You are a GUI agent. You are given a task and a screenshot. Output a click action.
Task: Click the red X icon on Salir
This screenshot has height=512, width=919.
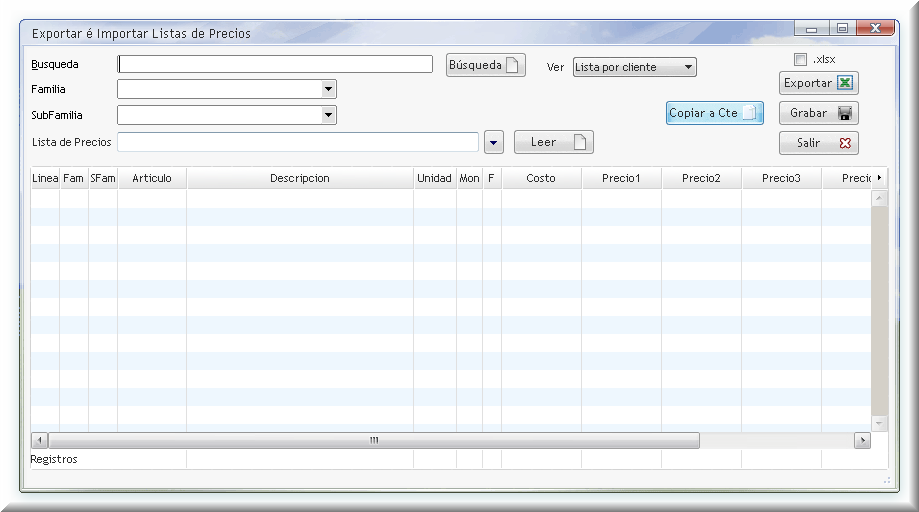pos(845,143)
